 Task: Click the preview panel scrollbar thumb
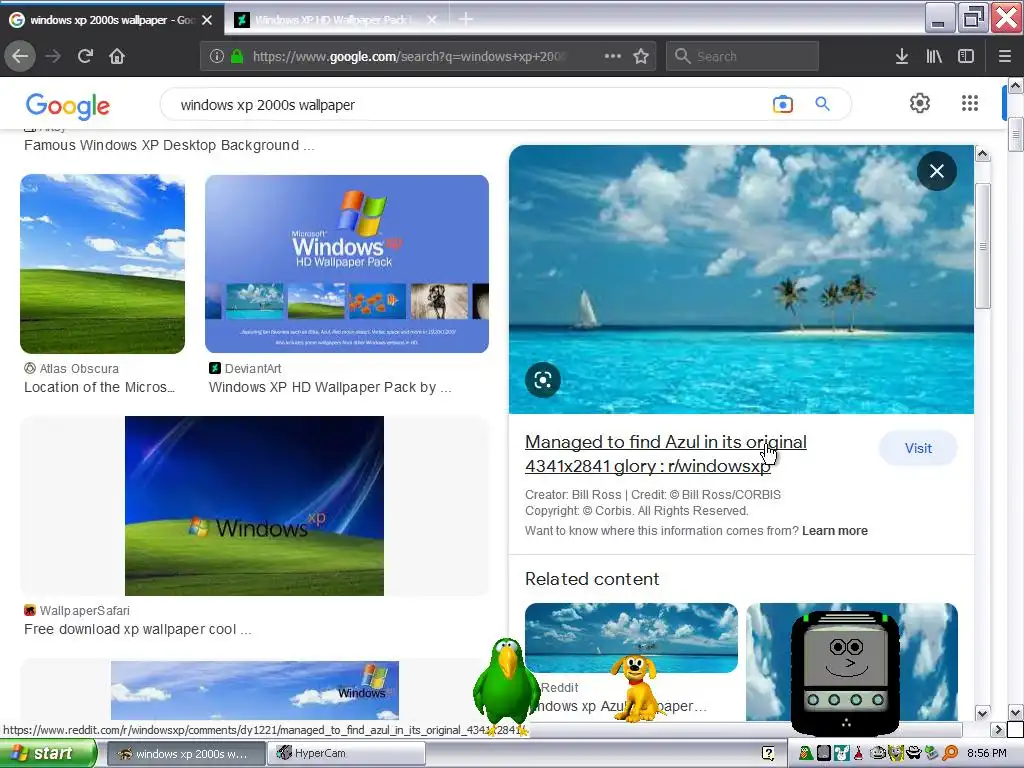coord(982,246)
